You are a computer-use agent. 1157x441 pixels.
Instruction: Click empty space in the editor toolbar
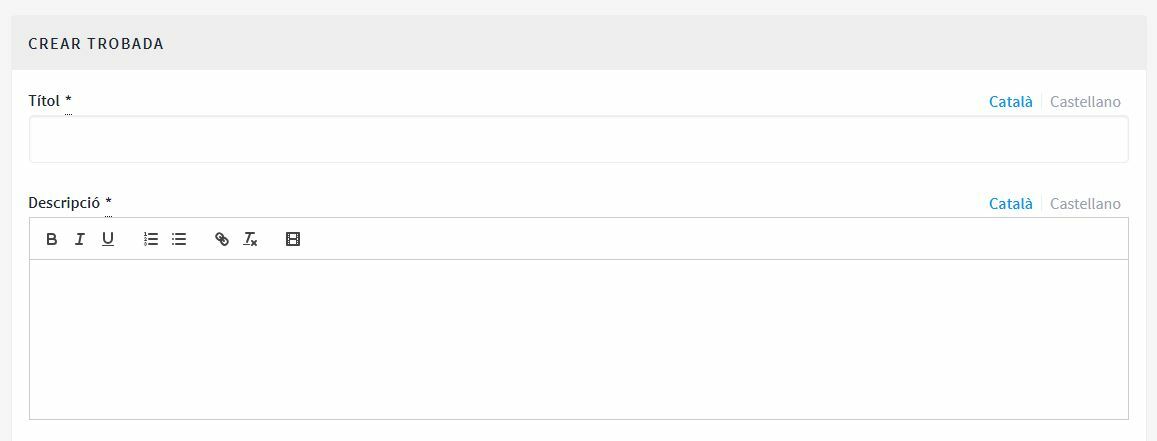click(x=700, y=239)
